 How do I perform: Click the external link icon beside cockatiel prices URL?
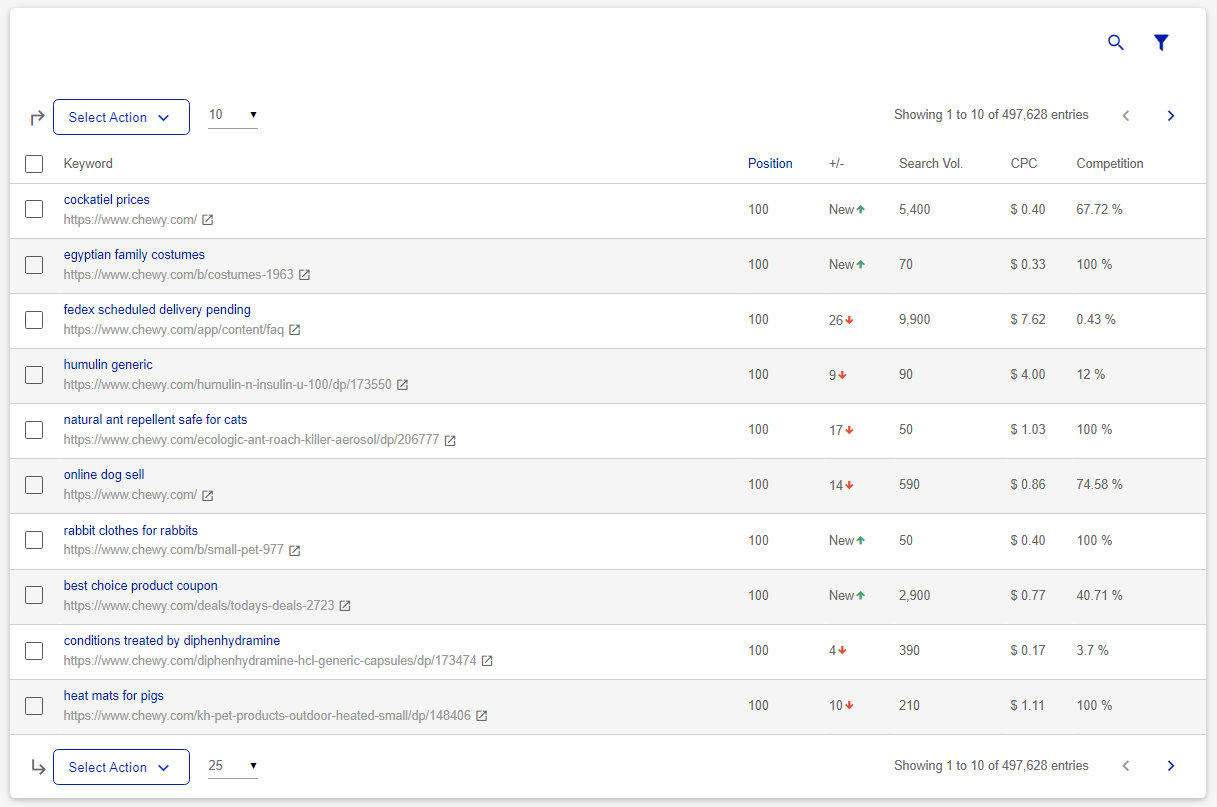(207, 219)
